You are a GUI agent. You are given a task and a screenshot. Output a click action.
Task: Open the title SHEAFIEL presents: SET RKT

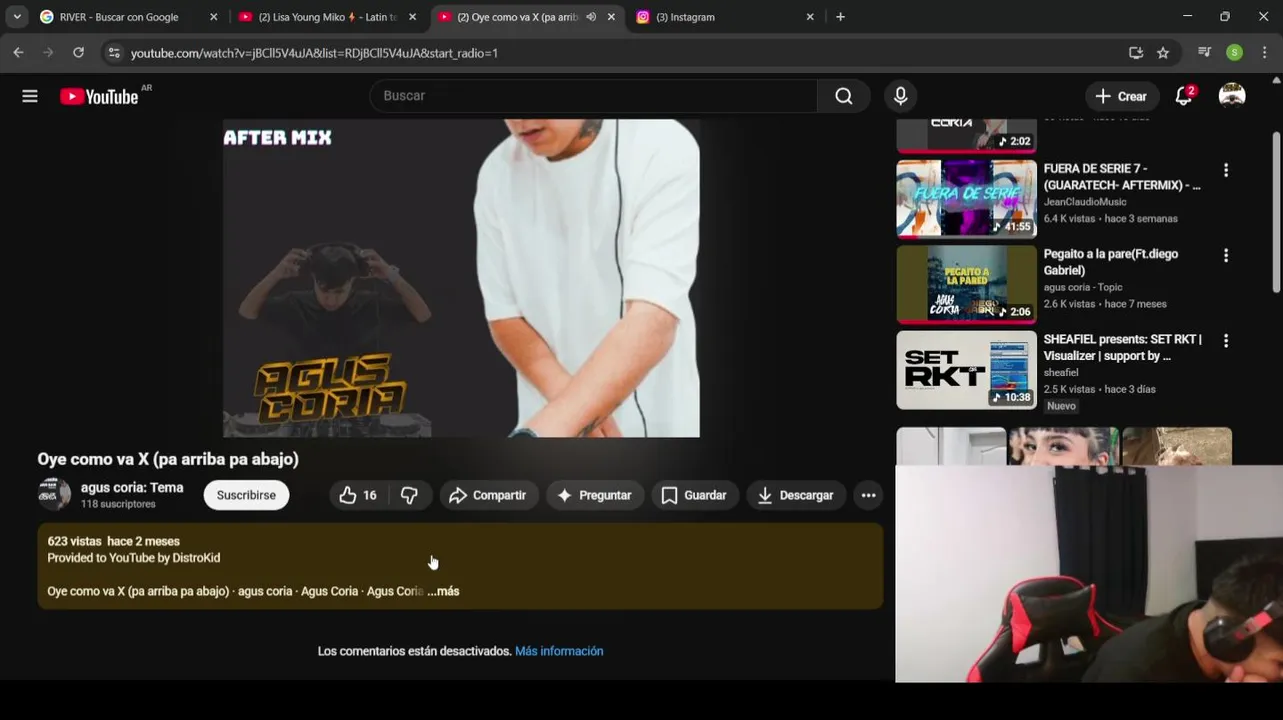pos(1122,347)
